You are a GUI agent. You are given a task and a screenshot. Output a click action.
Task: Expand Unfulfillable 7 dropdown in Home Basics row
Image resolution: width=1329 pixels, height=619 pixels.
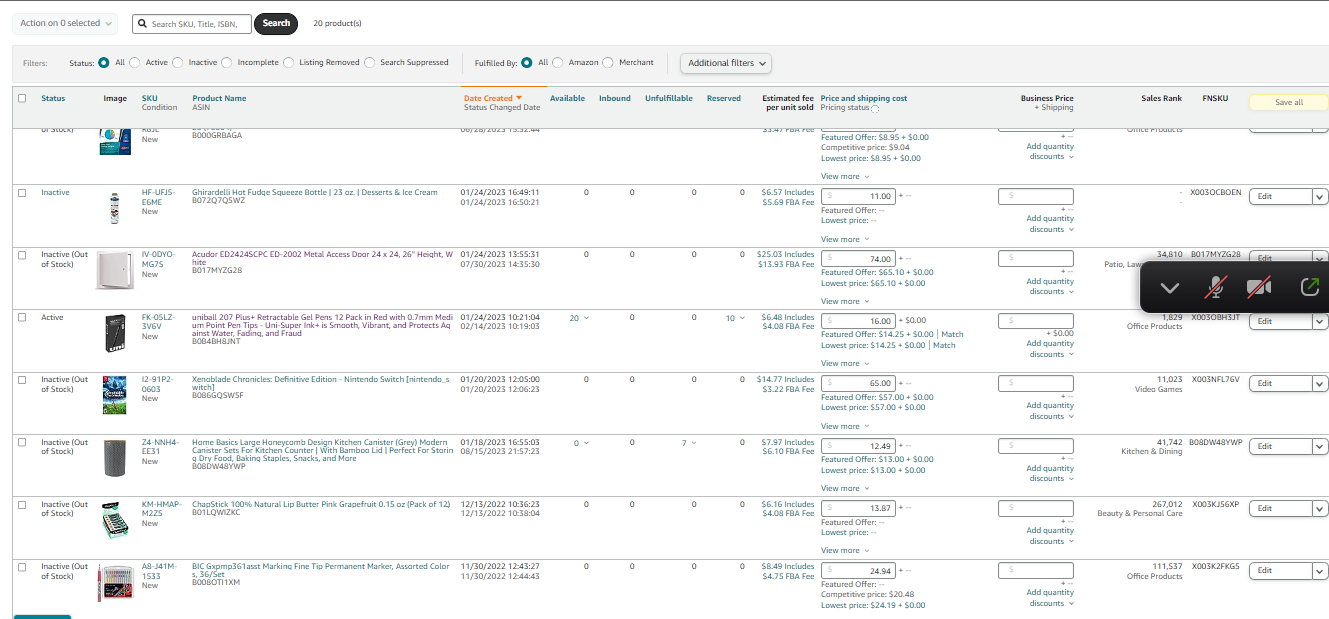click(x=689, y=443)
